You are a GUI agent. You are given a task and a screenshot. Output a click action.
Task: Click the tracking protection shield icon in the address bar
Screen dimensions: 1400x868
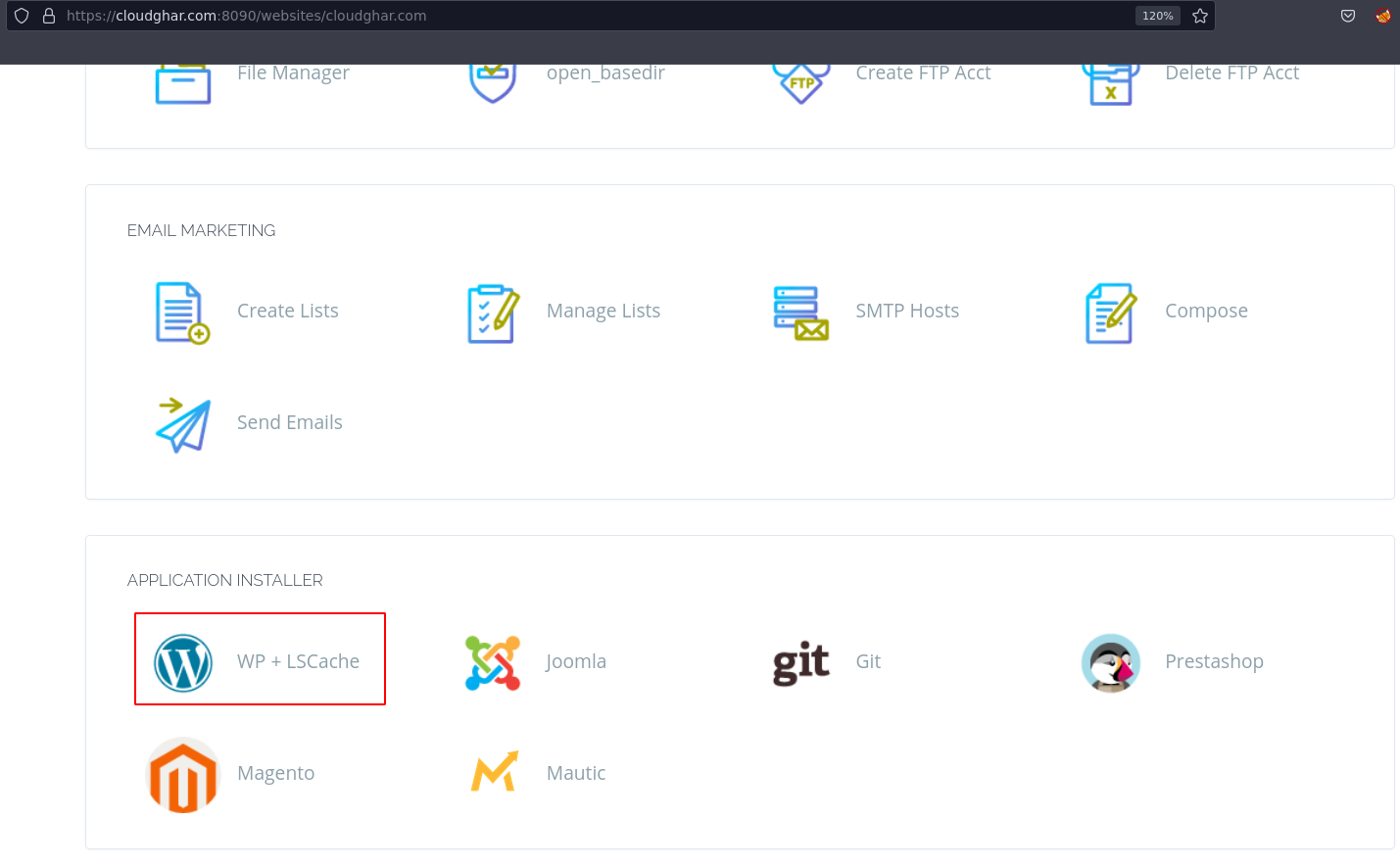pos(22,16)
